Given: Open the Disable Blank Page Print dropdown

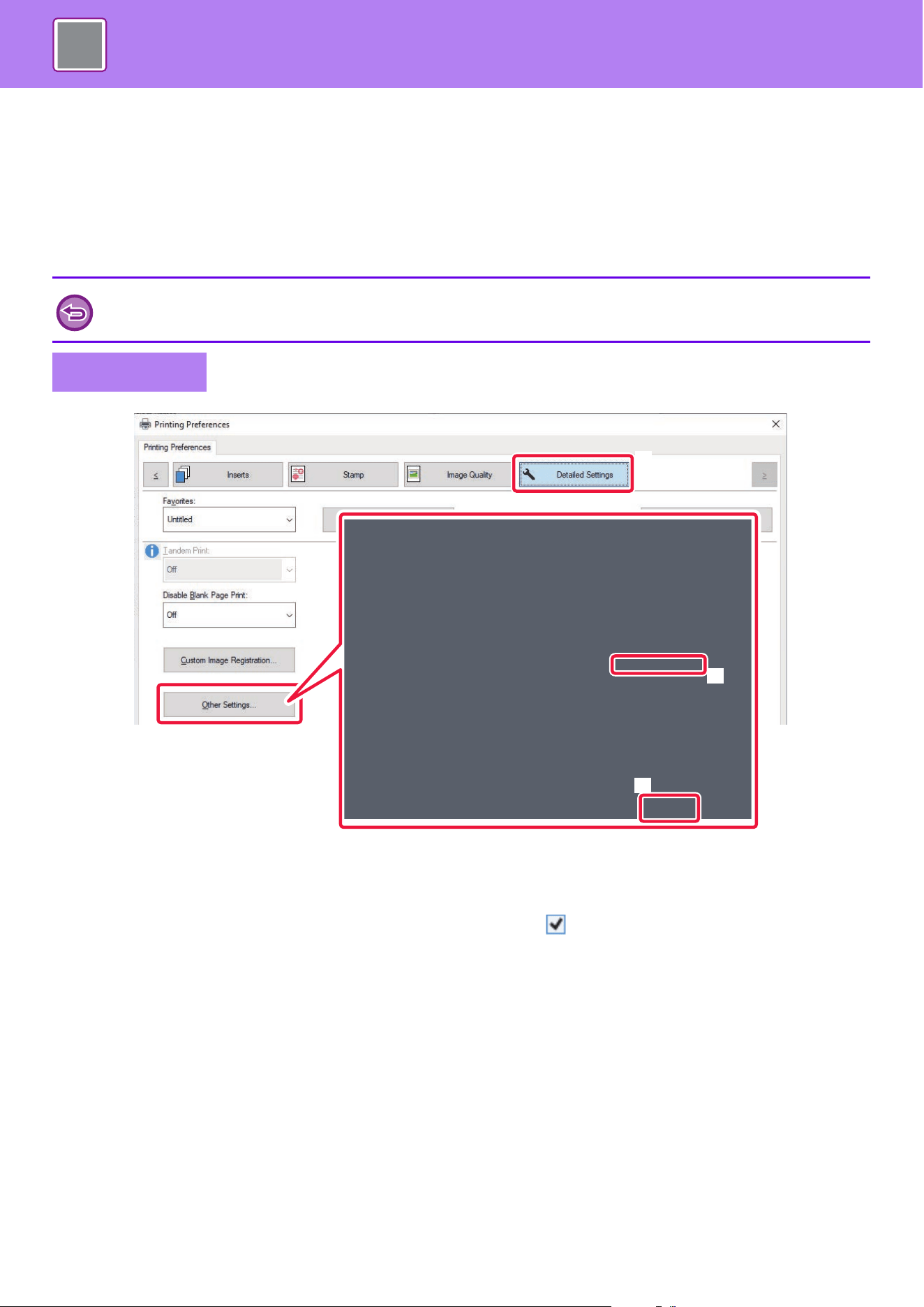Looking at the screenshot, I should pos(229,615).
